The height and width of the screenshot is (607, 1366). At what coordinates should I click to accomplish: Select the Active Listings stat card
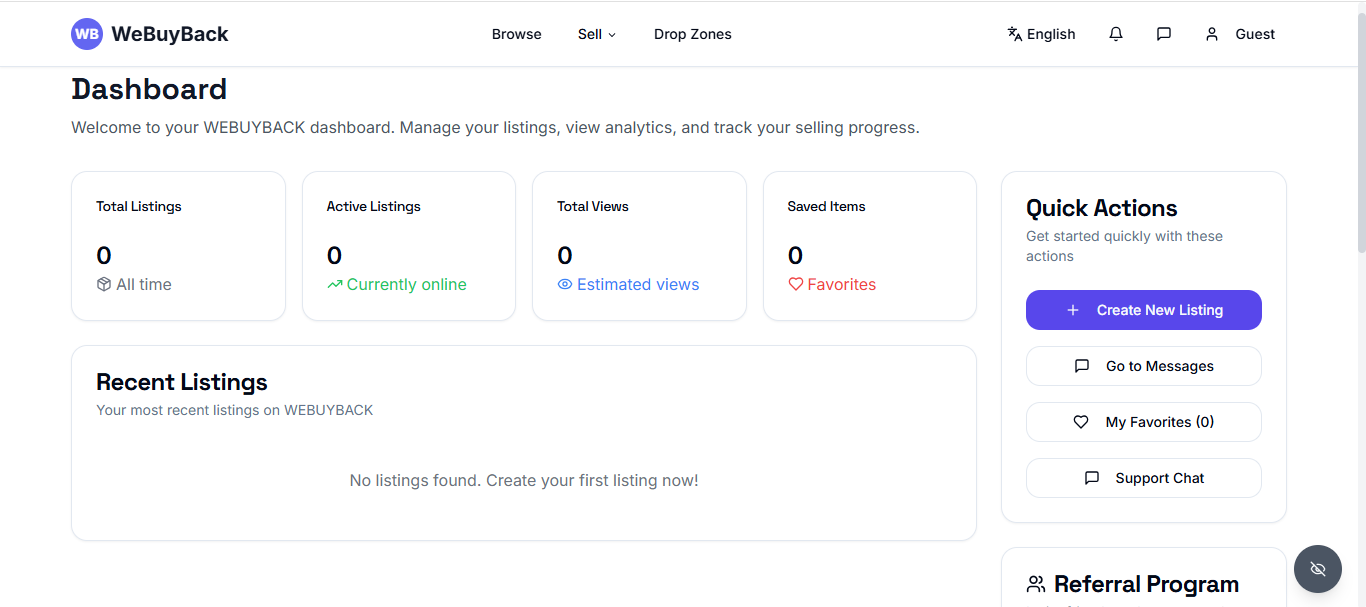409,246
